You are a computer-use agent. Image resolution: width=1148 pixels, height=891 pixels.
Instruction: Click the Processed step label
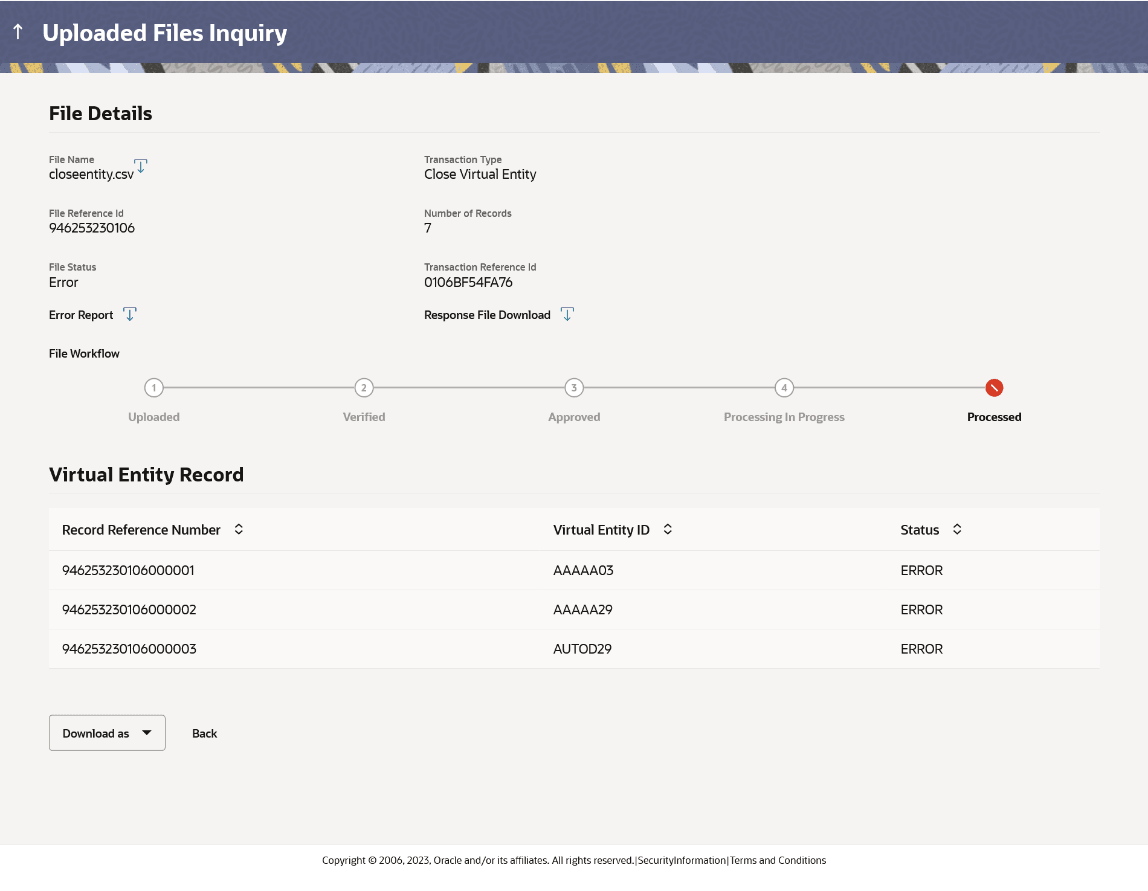point(994,417)
